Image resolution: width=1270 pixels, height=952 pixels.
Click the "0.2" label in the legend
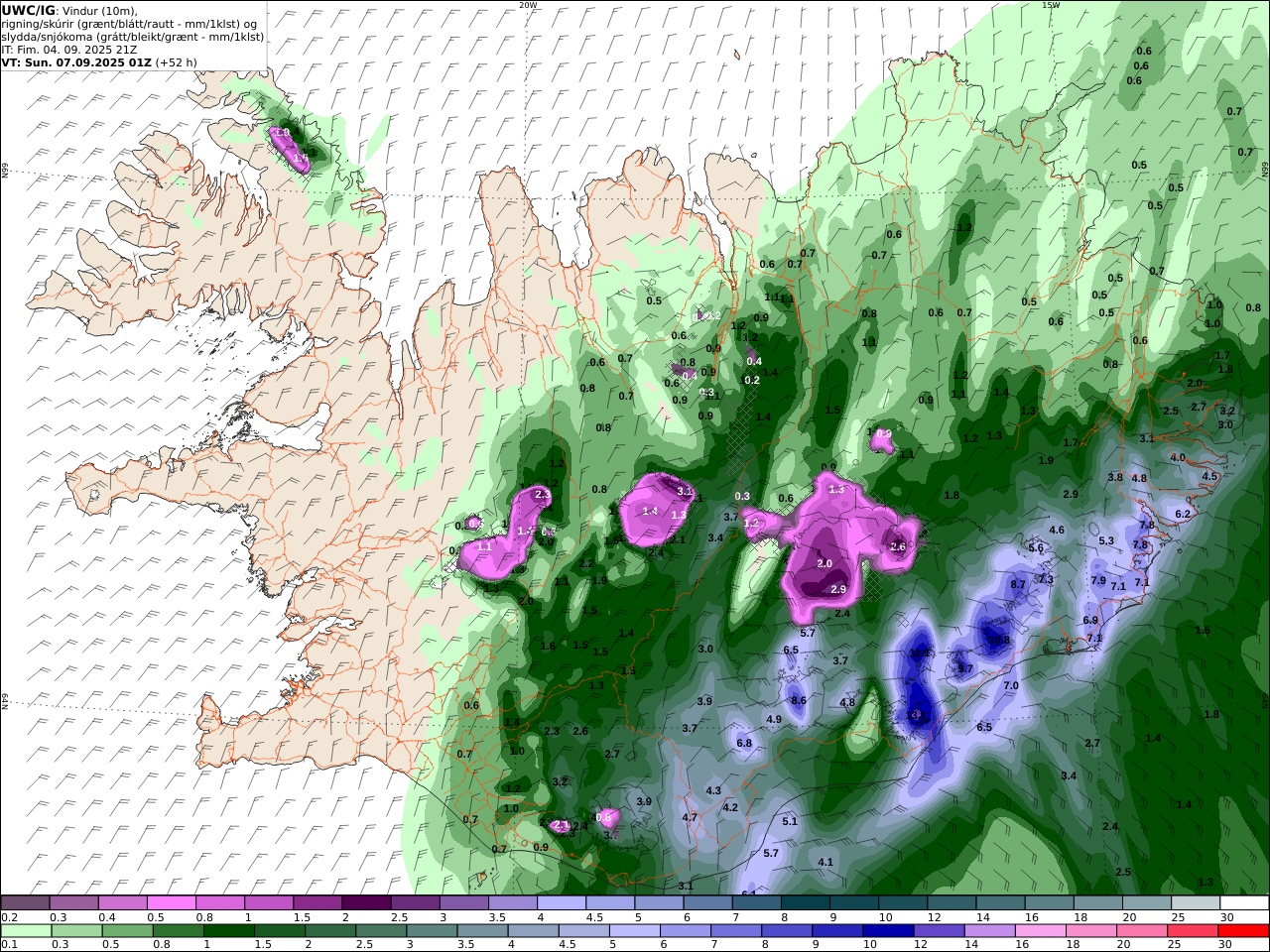[8, 917]
